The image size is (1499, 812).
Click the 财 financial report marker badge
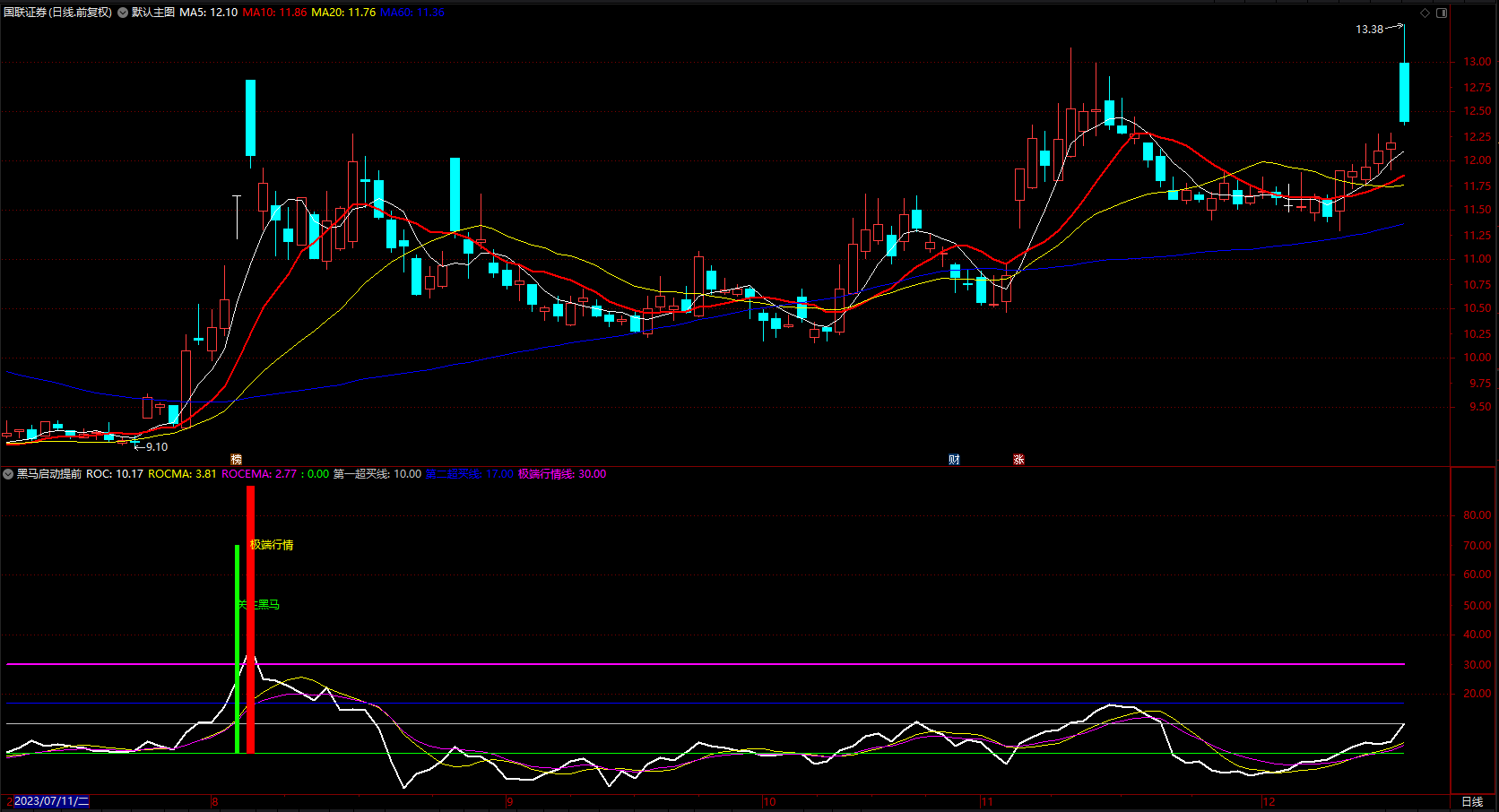pyautogui.click(x=954, y=460)
